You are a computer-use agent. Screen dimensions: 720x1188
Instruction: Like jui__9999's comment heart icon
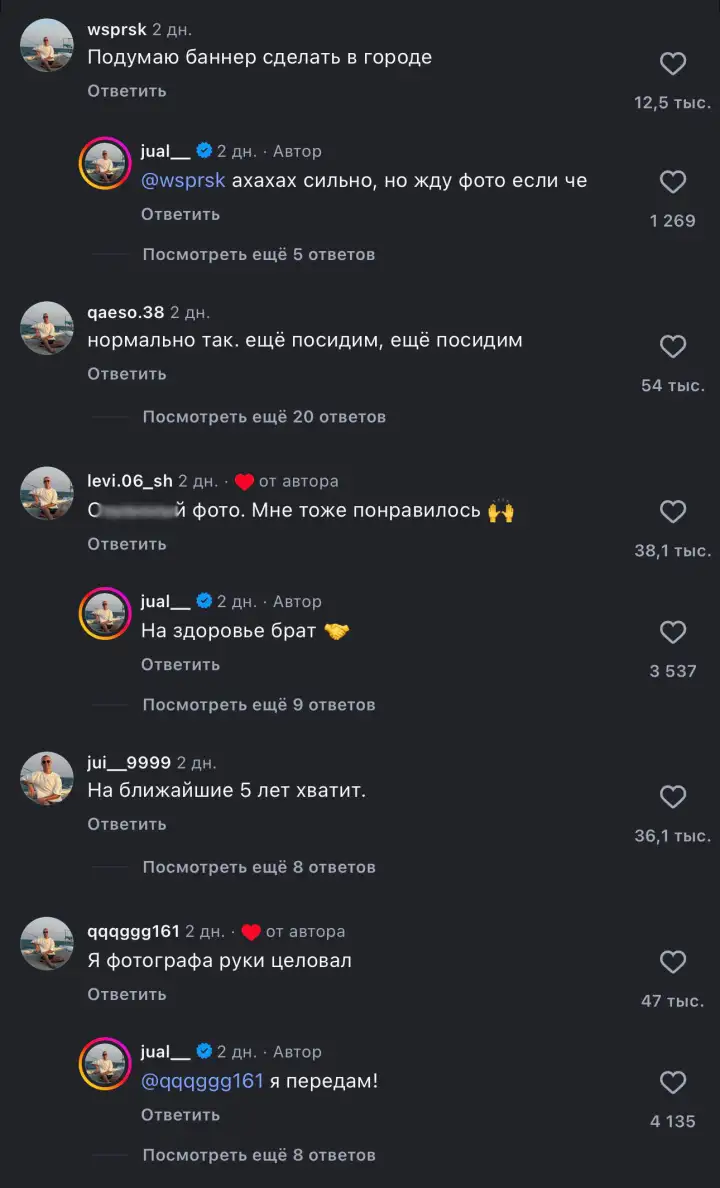pyautogui.click(x=673, y=797)
